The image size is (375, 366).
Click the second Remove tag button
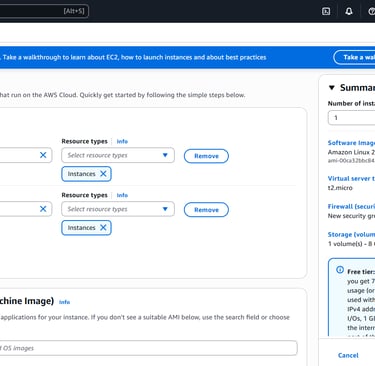click(x=206, y=210)
